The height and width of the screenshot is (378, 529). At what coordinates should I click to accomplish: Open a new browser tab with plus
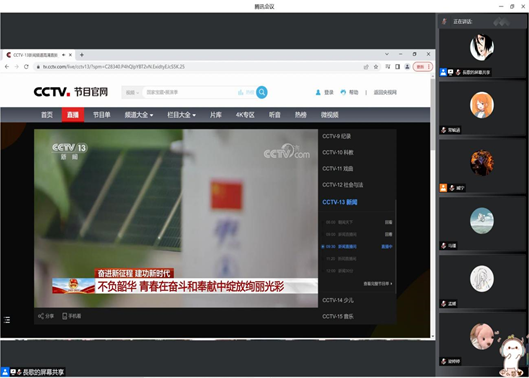[x=82, y=55]
